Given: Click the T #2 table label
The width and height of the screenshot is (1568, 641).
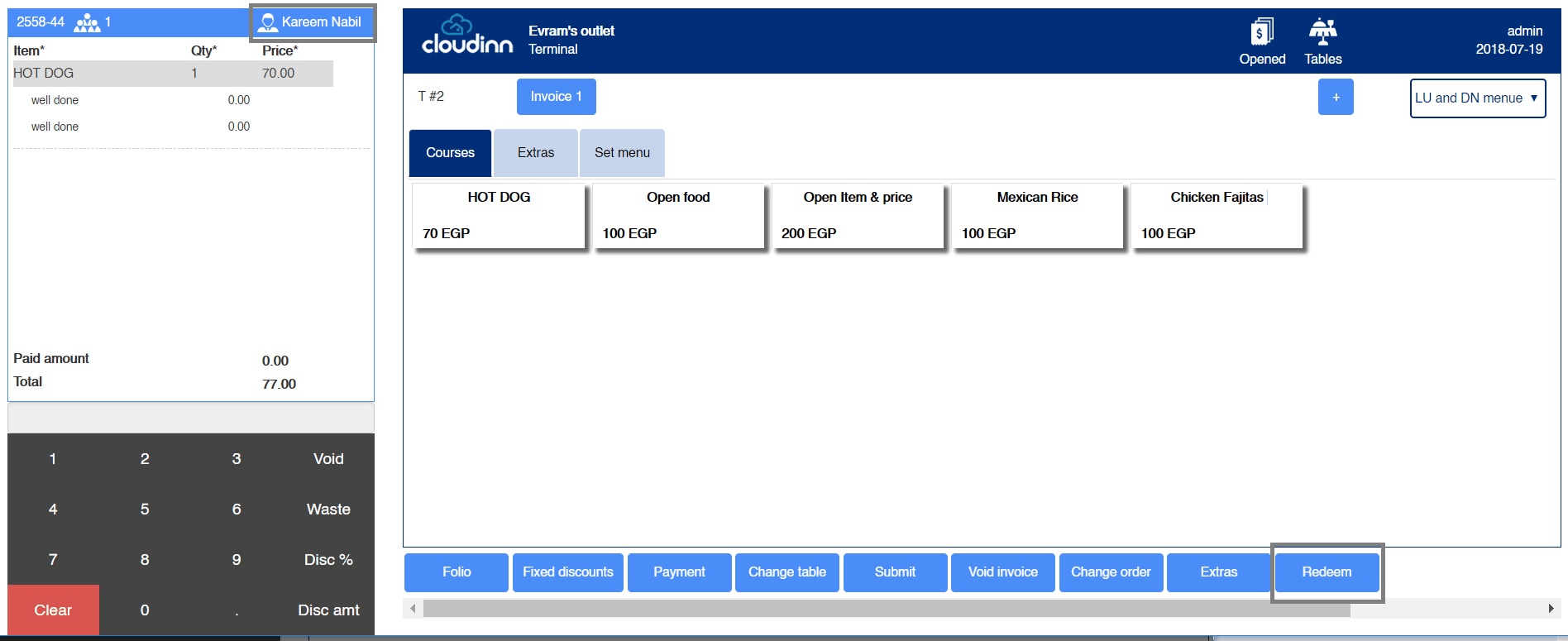Looking at the screenshot, I should (431, 96).
